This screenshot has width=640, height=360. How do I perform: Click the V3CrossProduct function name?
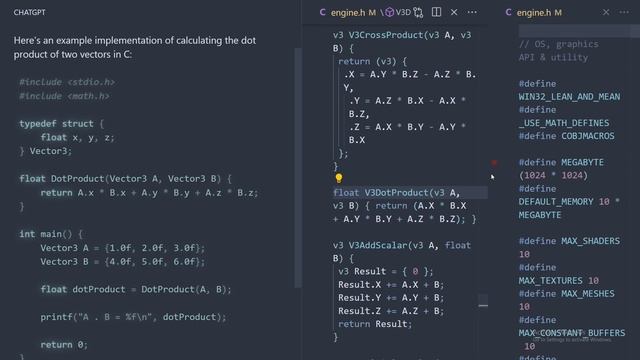pyautogui.click(x=386, y=35)
